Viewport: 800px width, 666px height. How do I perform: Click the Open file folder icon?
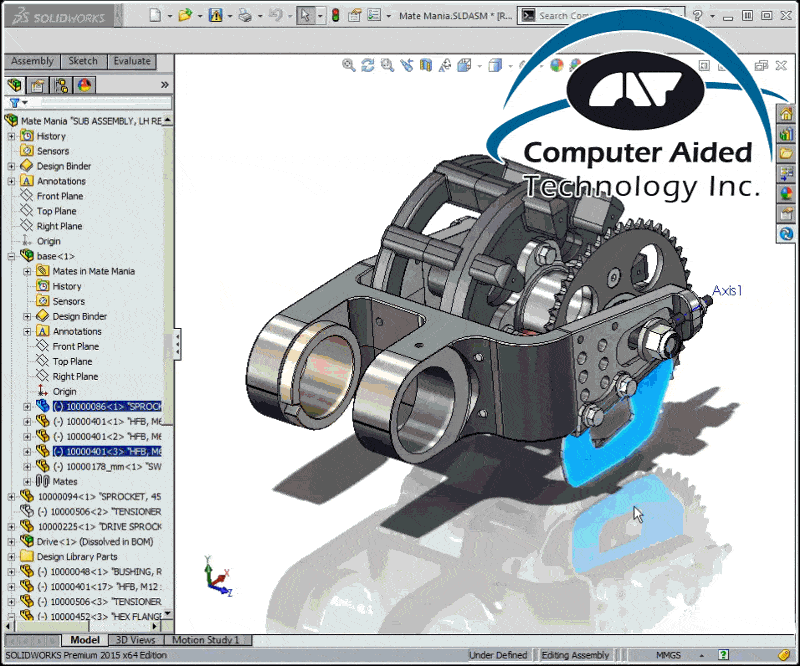coord(185,15)
